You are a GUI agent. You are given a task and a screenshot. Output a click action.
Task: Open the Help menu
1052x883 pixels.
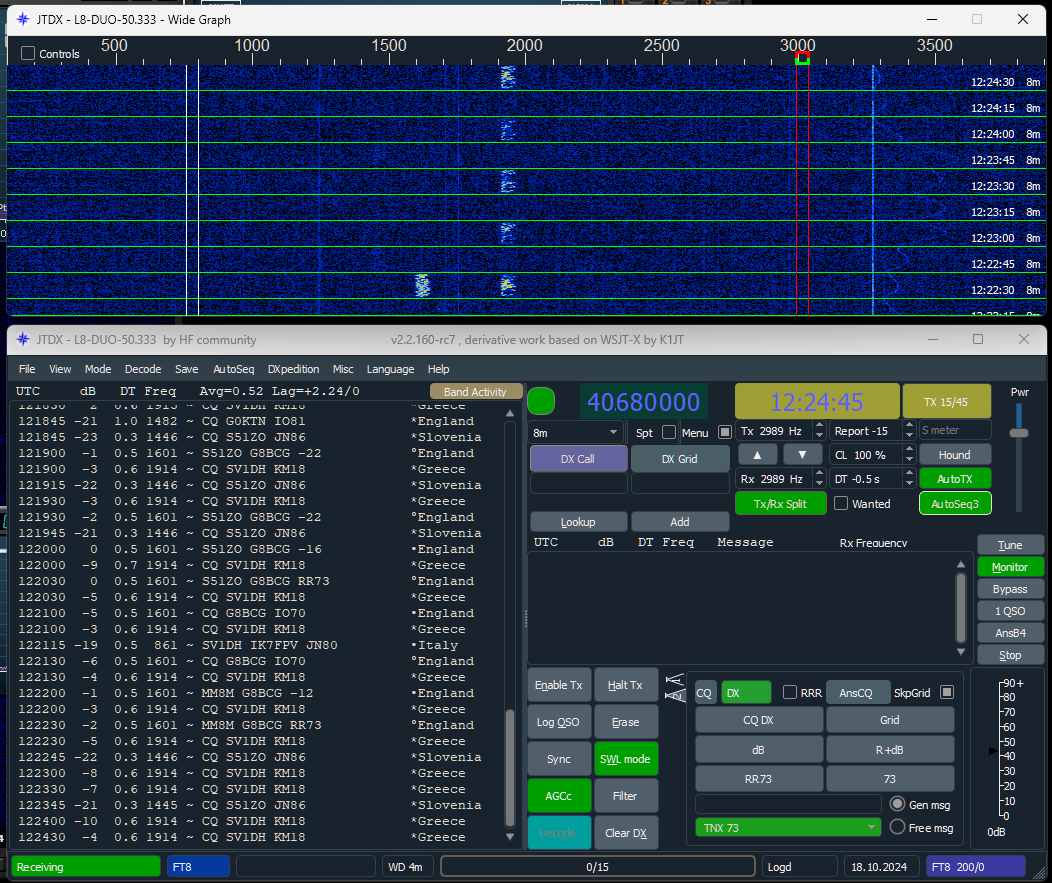pyautogui.click(x=438, y=369)
